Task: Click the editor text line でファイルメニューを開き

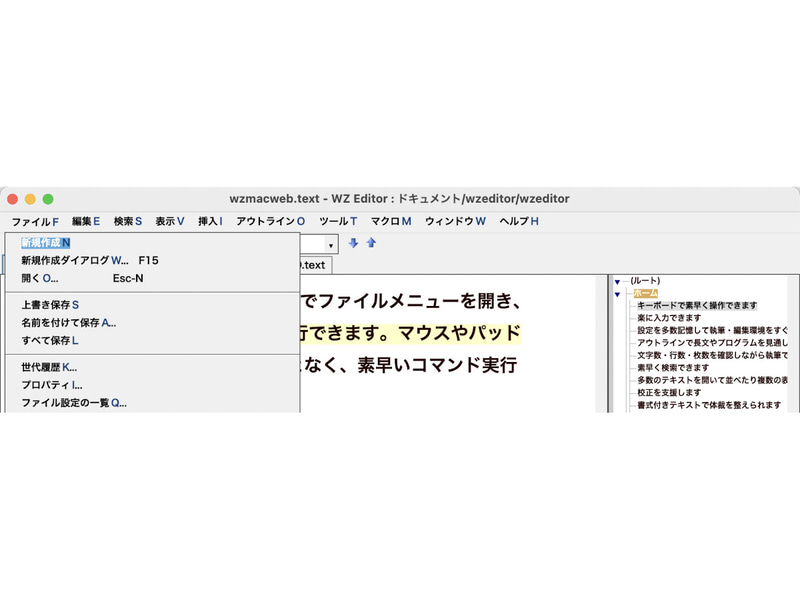Action: (410, 301)
